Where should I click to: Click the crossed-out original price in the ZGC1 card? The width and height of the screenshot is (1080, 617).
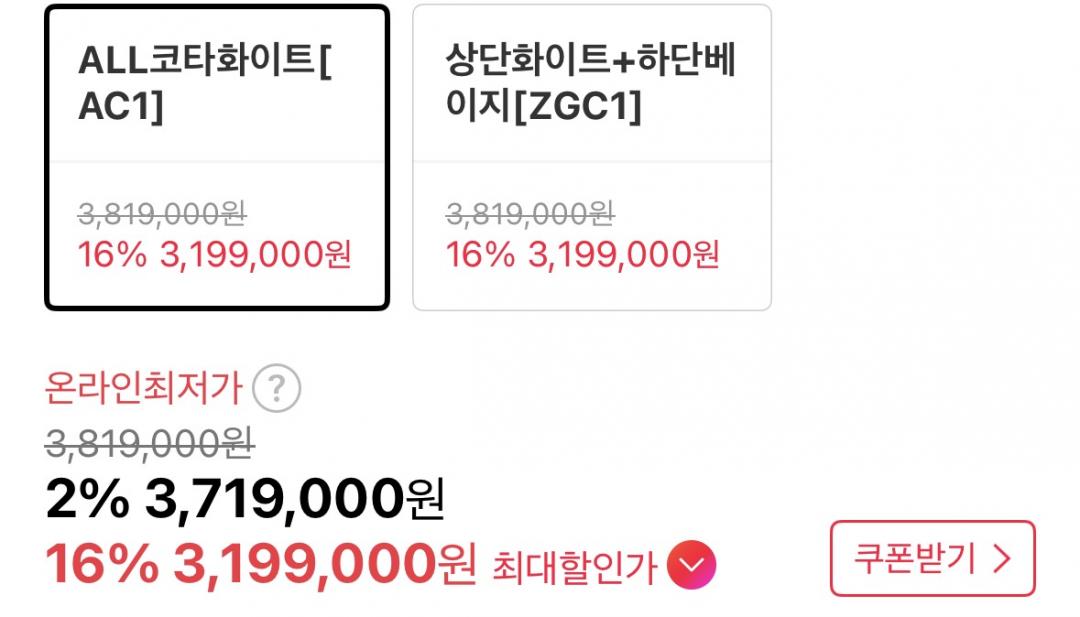530,213
